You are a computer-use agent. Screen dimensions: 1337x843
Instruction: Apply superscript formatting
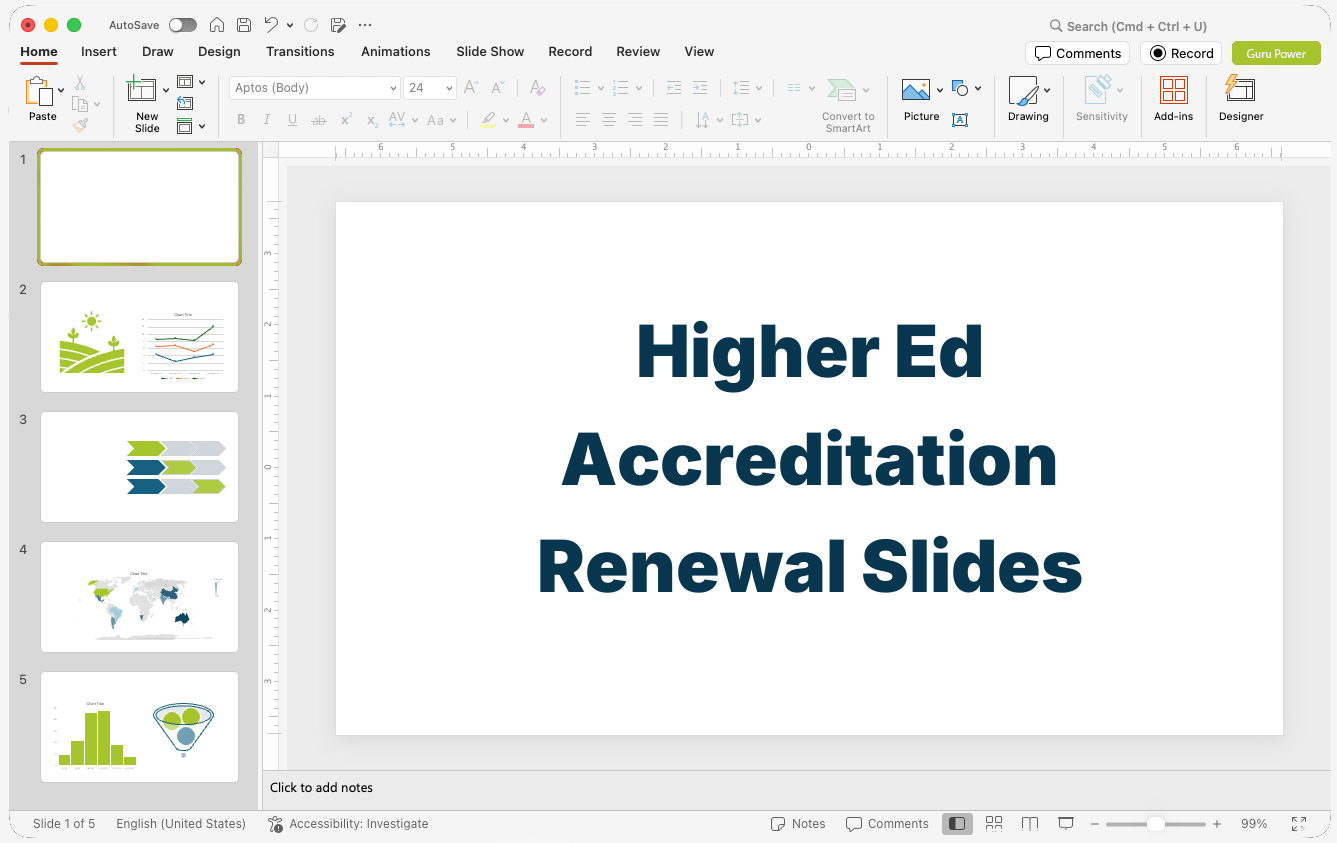(x=346, y=120)
